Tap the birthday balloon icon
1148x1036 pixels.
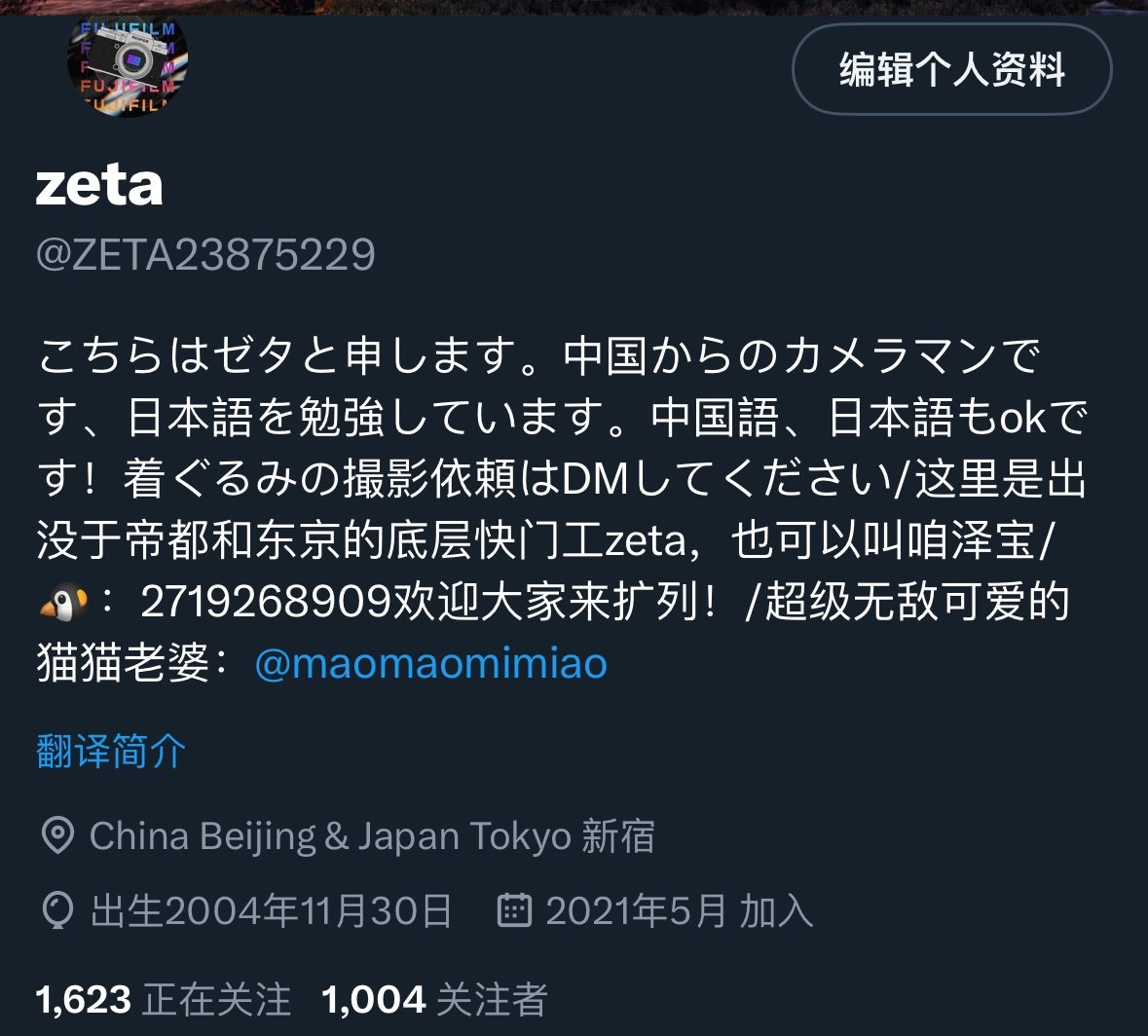[x=57, y=910]
